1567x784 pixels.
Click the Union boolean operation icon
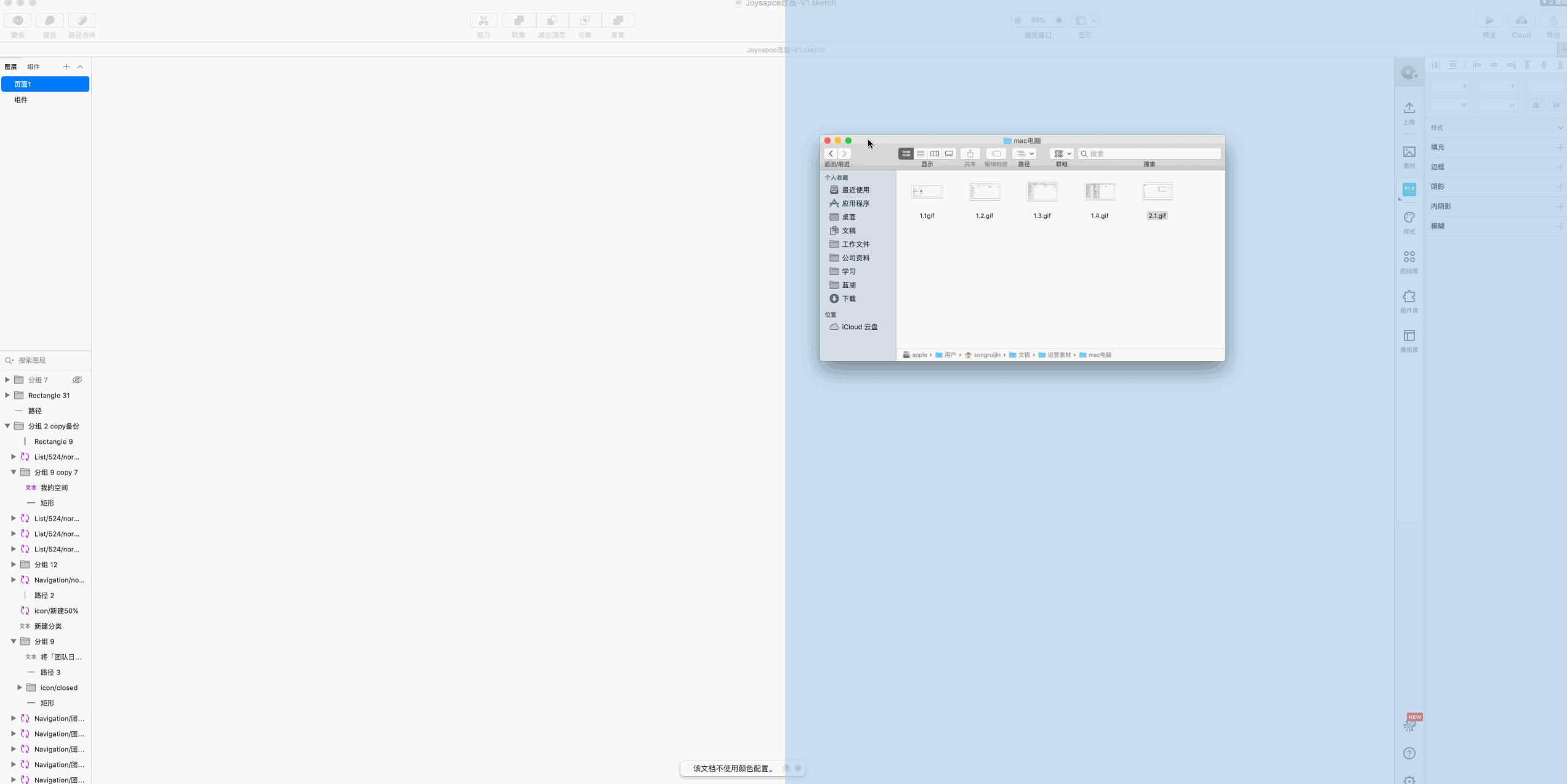point(518,20)
